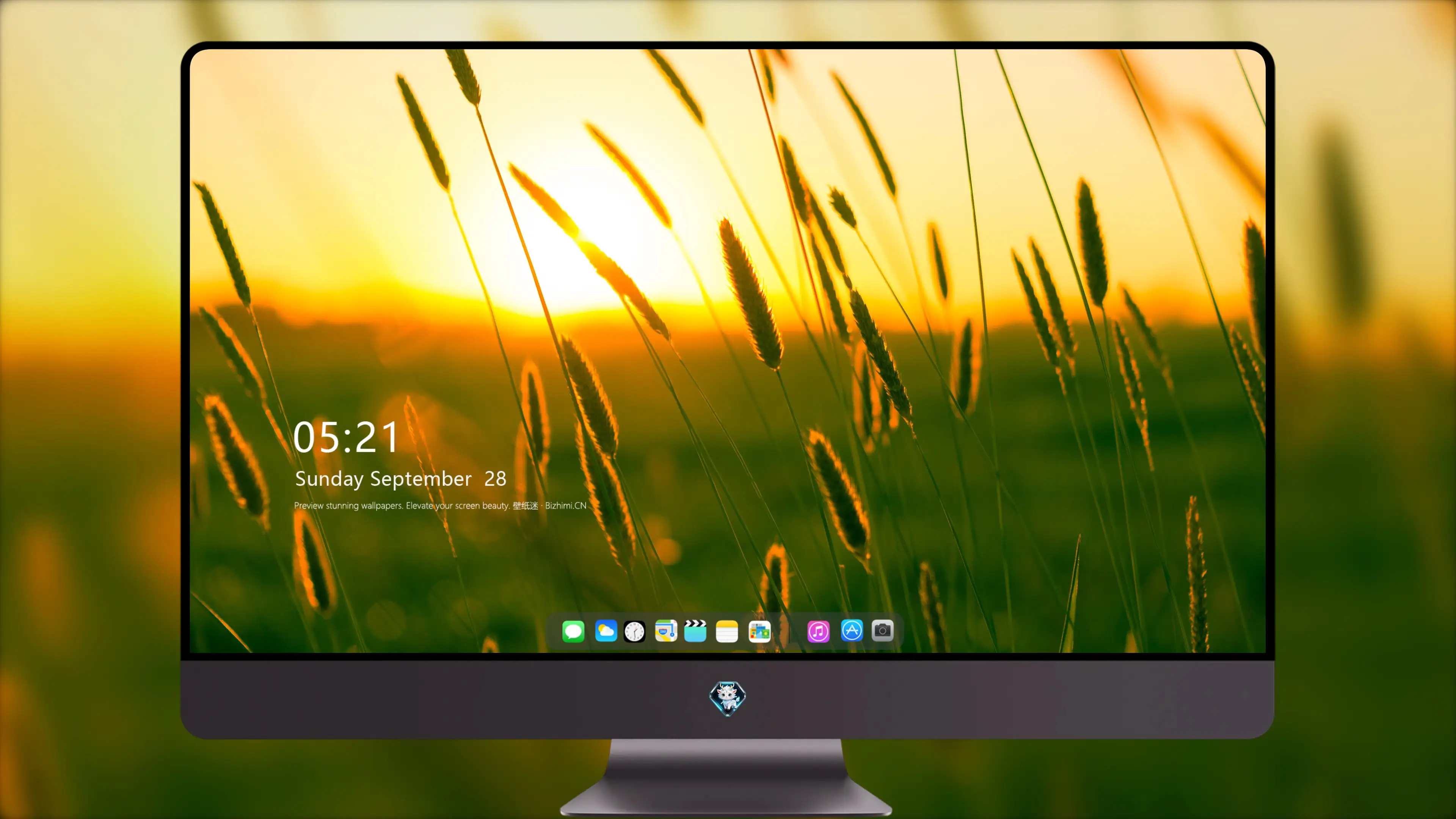1456x819 pixels.
Task: Open the App Store icon in the dock
Action: tap(852, 631)
